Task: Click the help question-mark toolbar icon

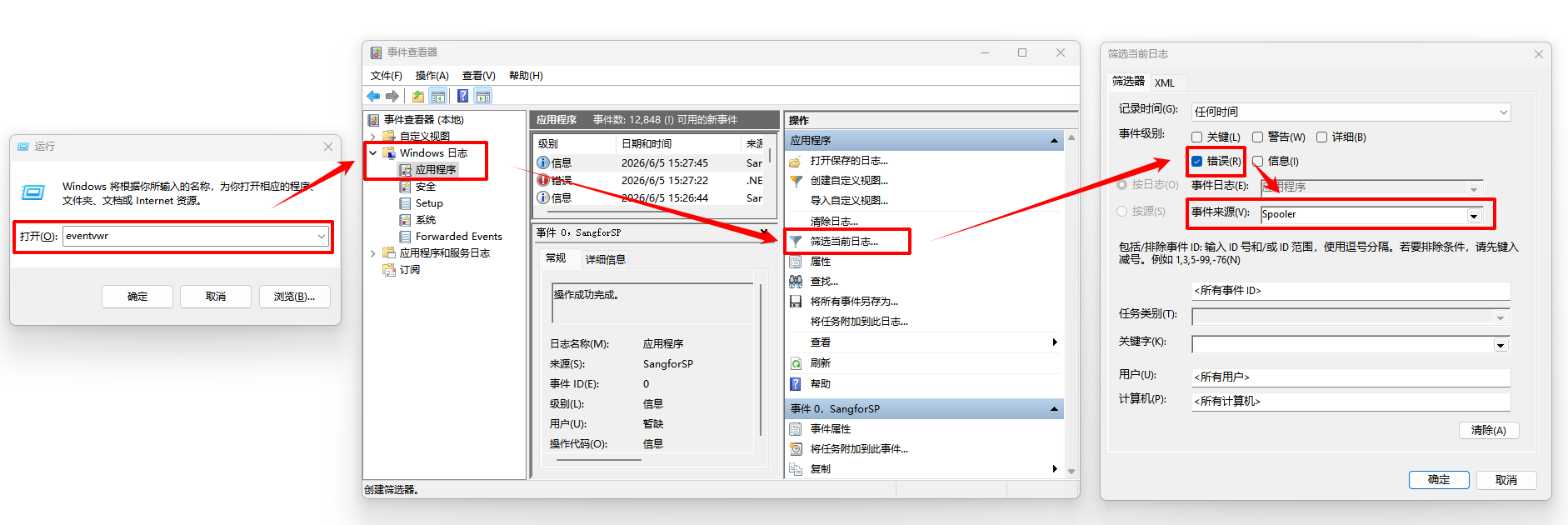Action: point(462,96)
